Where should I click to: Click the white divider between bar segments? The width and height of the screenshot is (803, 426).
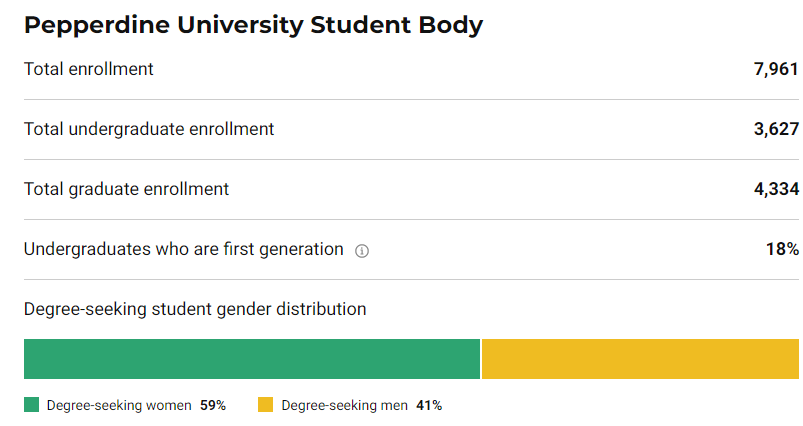click(x=481, y=359)
